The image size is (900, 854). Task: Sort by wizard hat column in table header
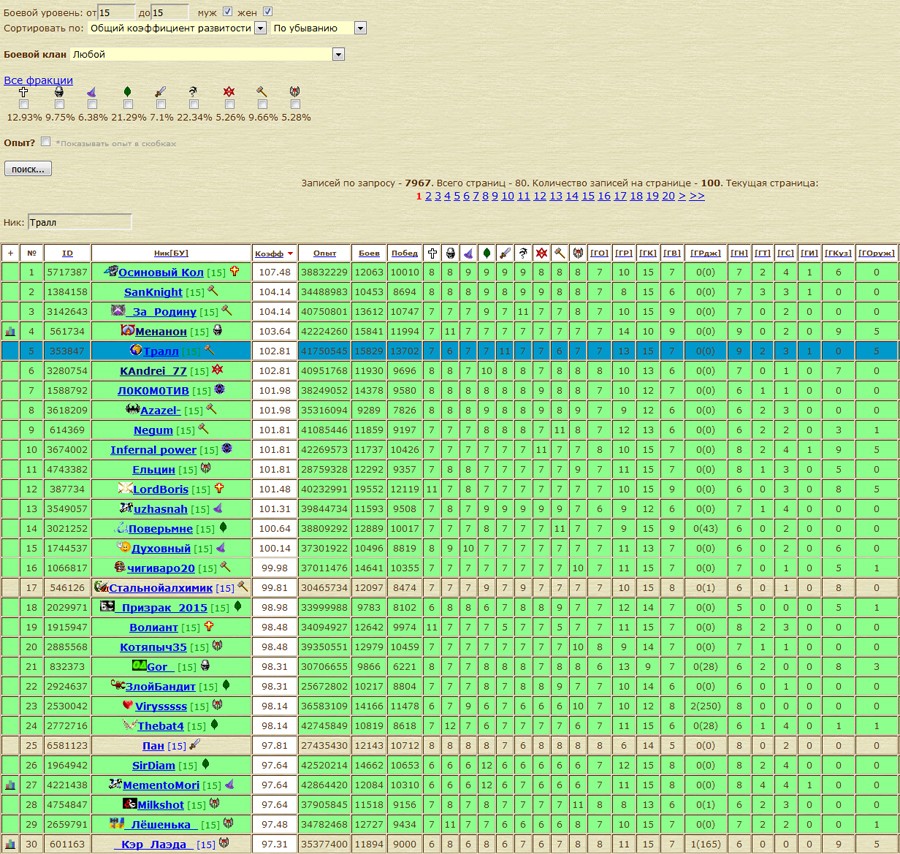(468, 253)
